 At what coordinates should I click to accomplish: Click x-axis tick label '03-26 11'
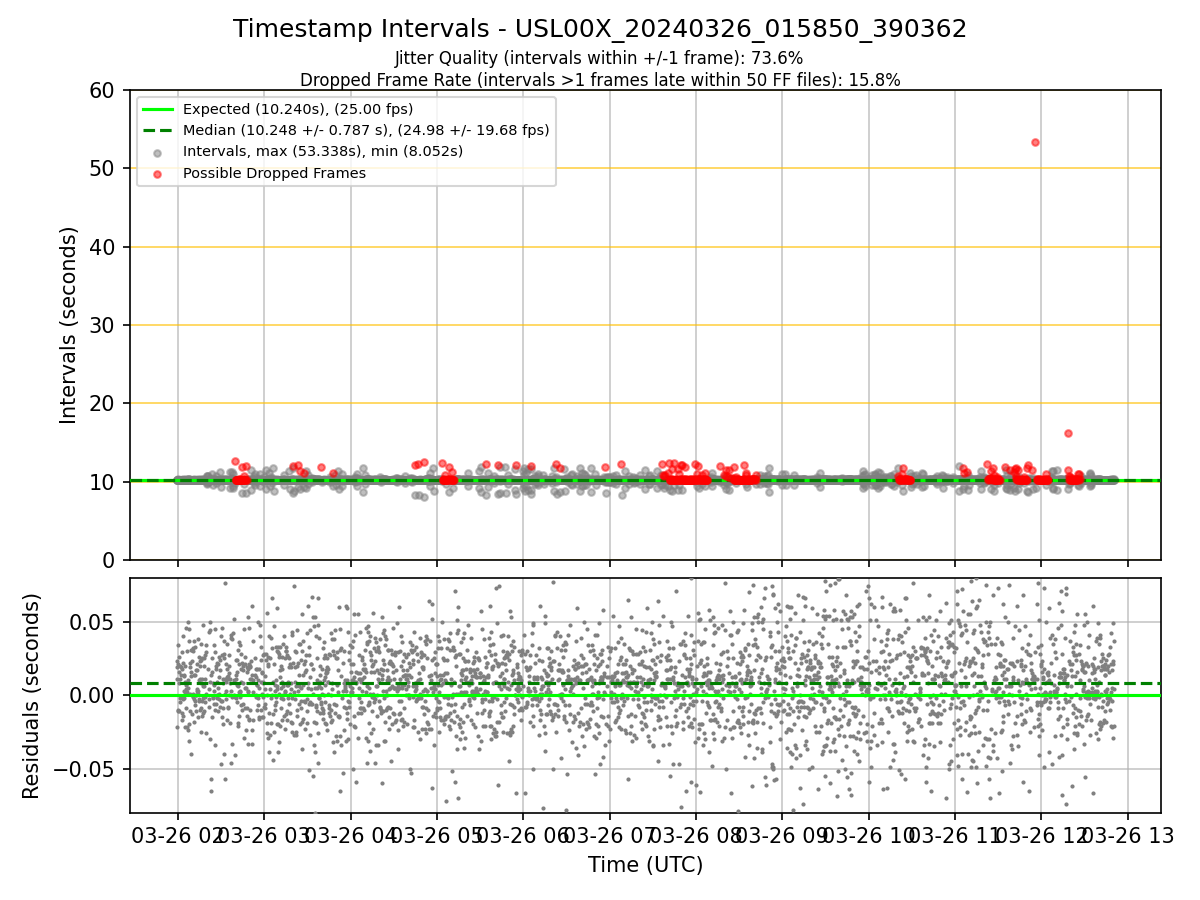tap(954, 835)
